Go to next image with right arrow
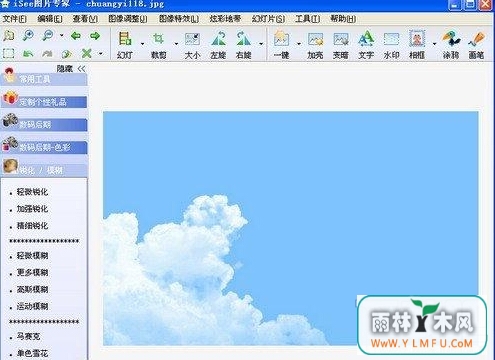 [95, 35]
